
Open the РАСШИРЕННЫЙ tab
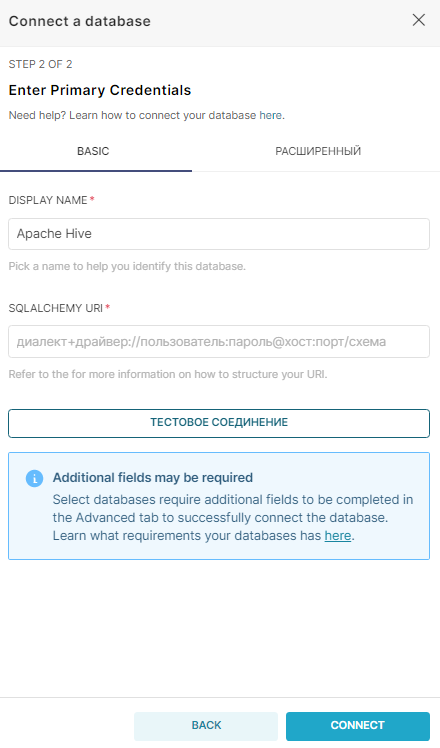(x=318, y=151)
